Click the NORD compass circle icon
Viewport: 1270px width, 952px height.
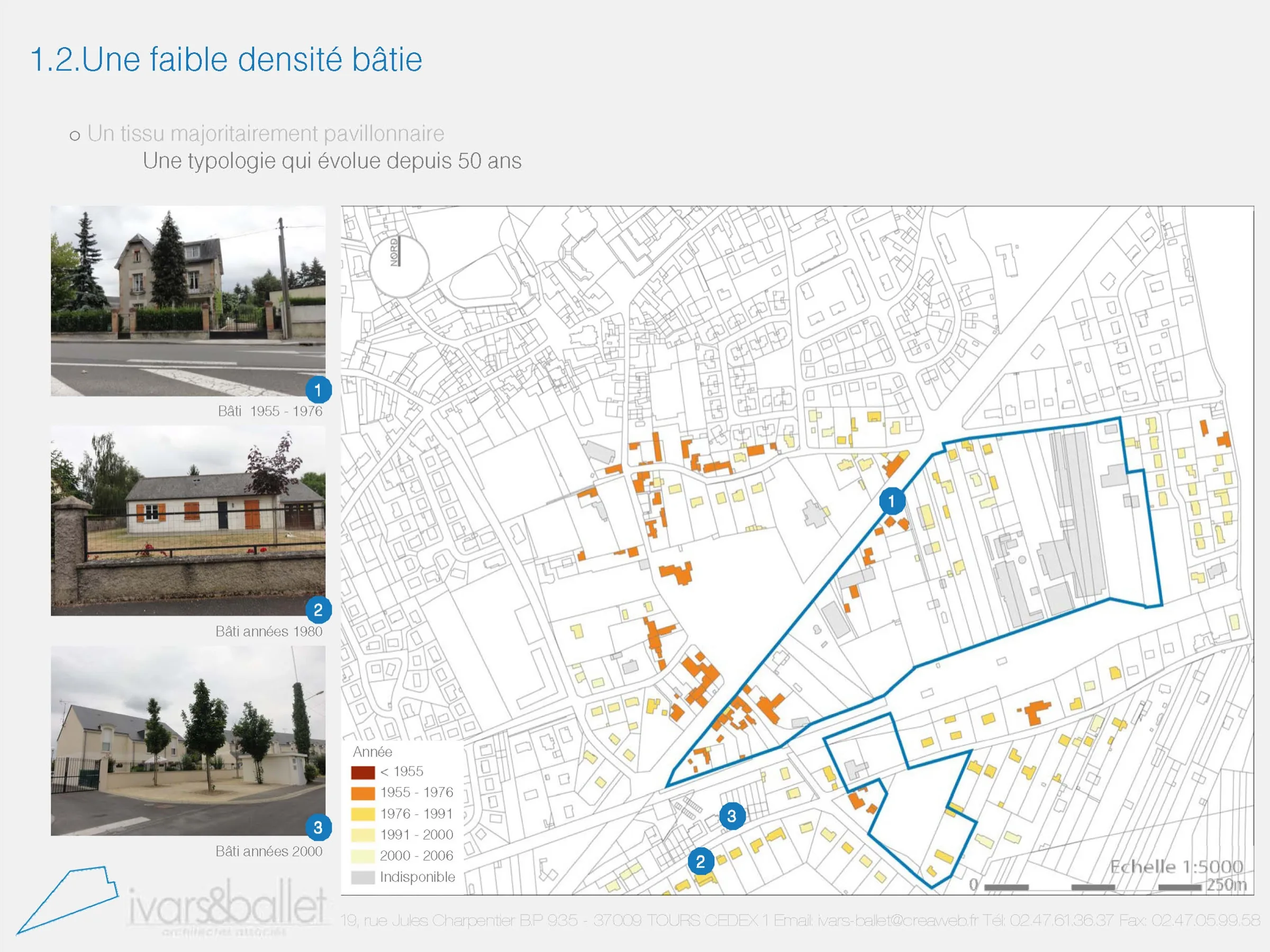[x=398, y=266]
